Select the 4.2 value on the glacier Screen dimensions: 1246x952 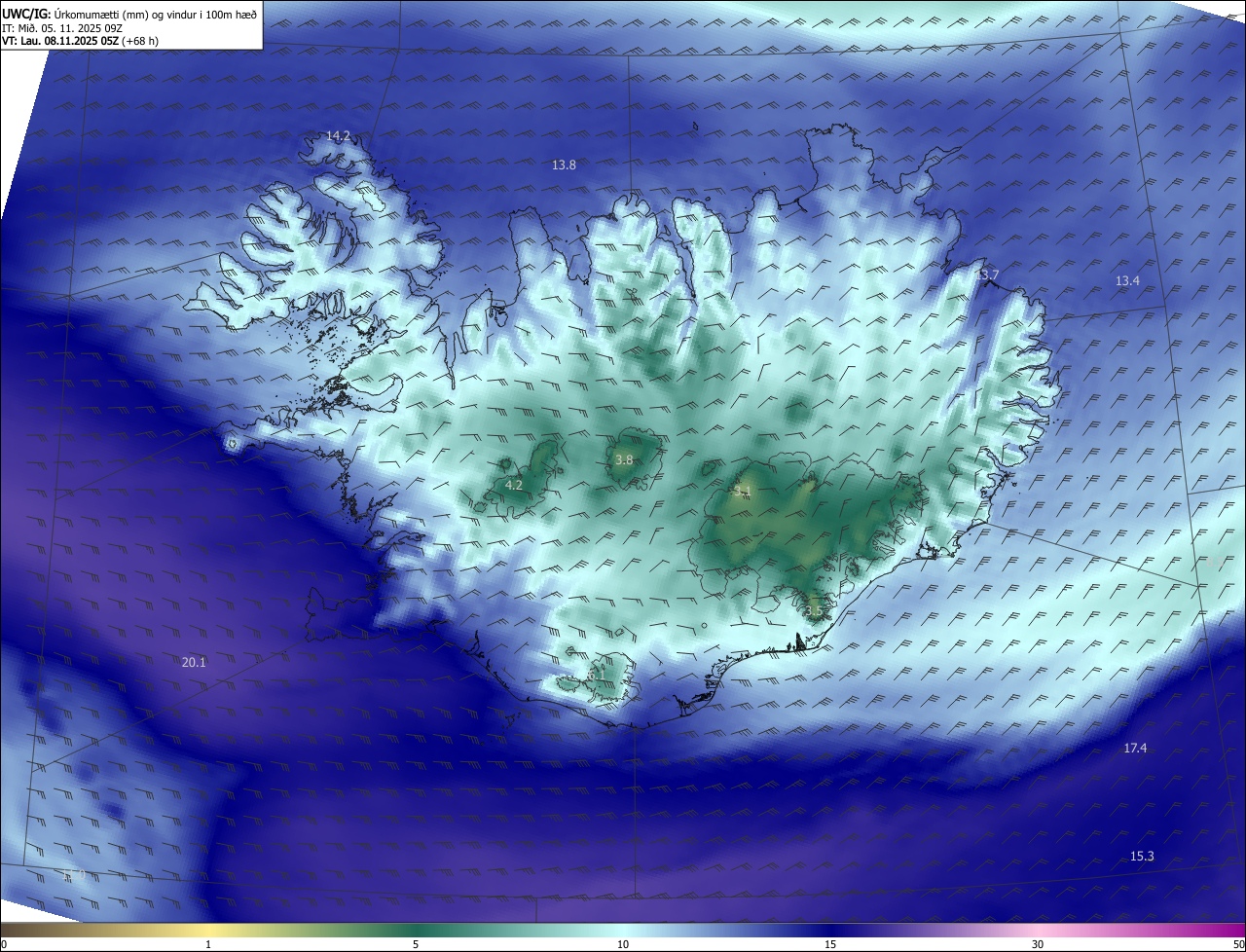coord(514,485)
